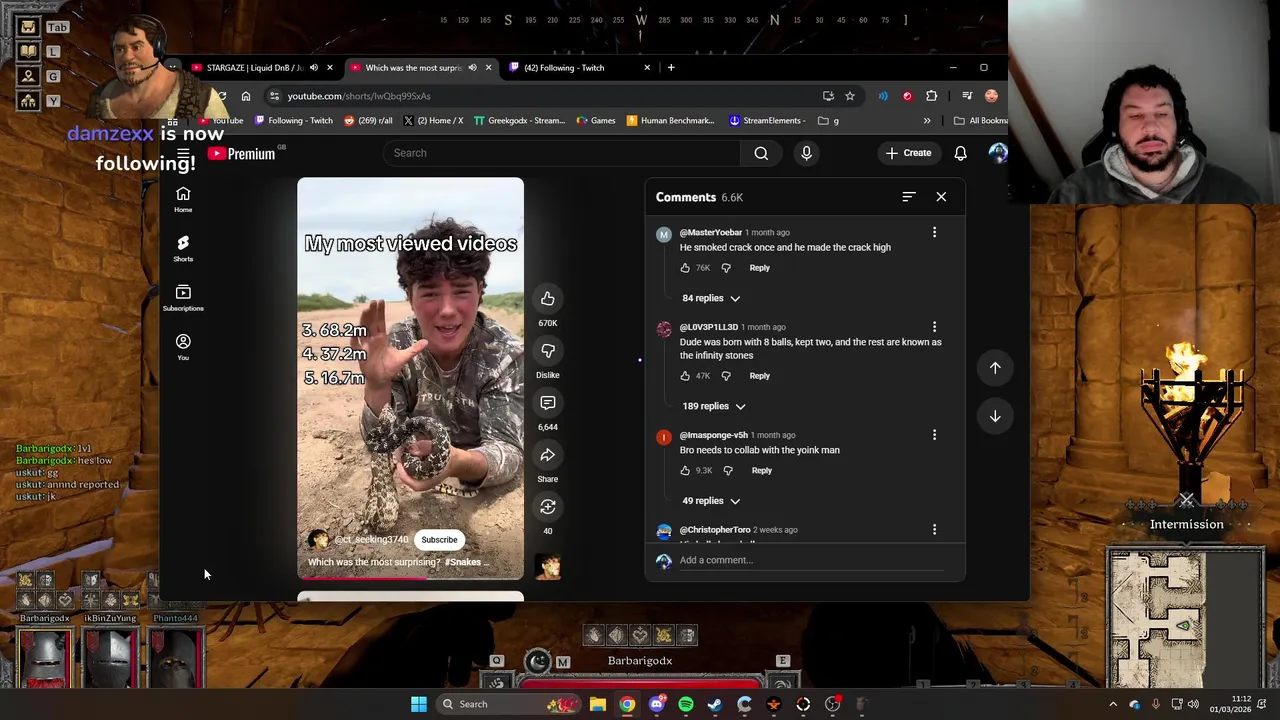The image size is (1280, 720).
Task: Open the Human Benchmark bookmark
Action: (670, 121)
